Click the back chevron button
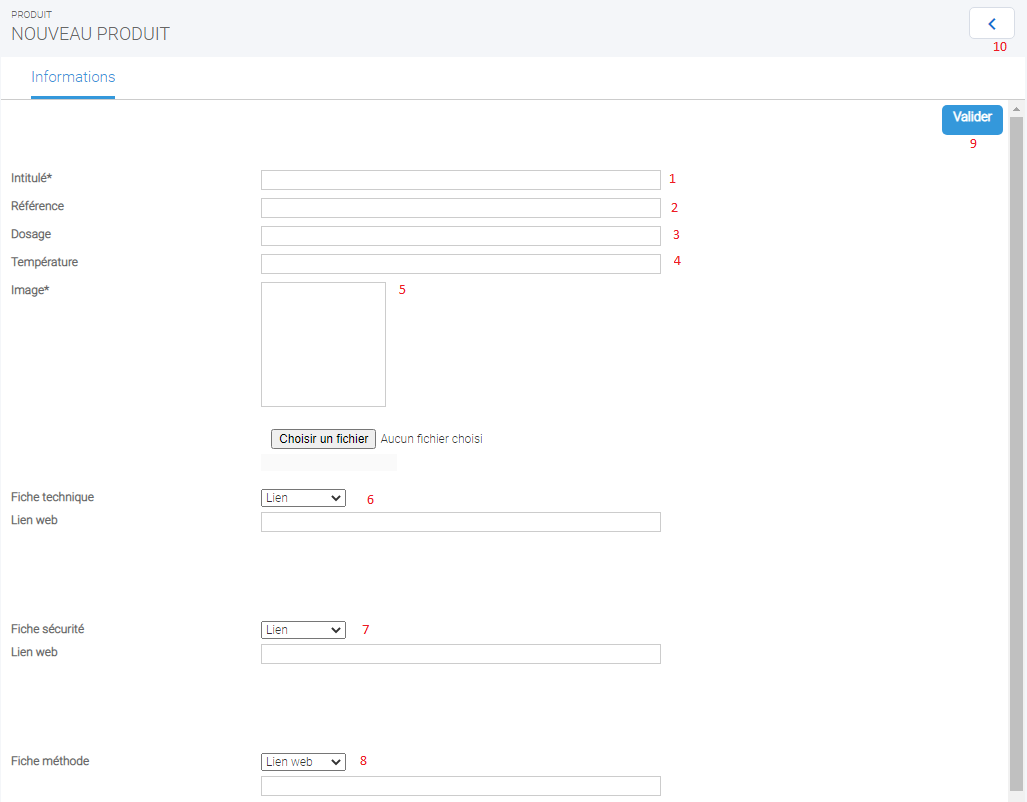Image resolution: width=1027 pixels, height=802 pixels. click(991, 23)
